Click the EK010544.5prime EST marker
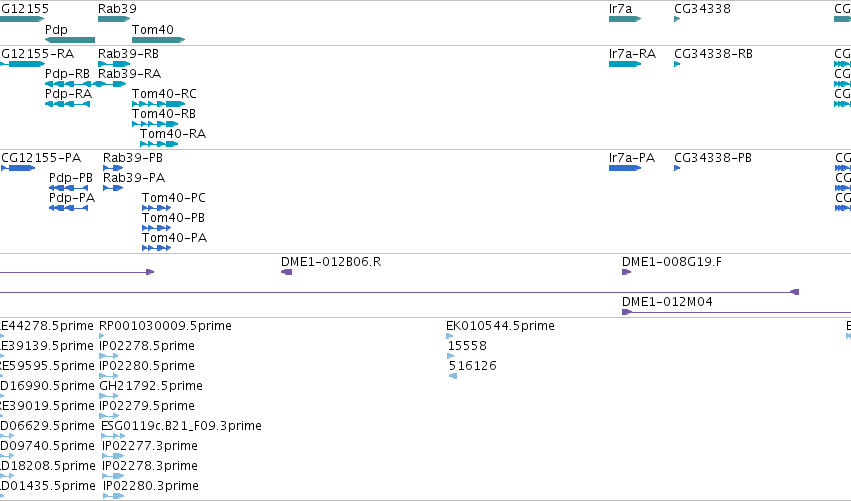The width and height of the screenshot is (851, 501). tap(449, 336)
